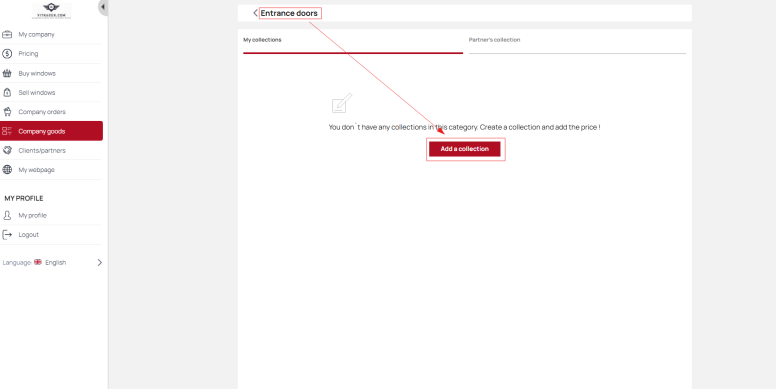This screenshot has width=776, height=389.
Task: Go back using the arrow beside Entrance doors
Action: click(255, 13)
